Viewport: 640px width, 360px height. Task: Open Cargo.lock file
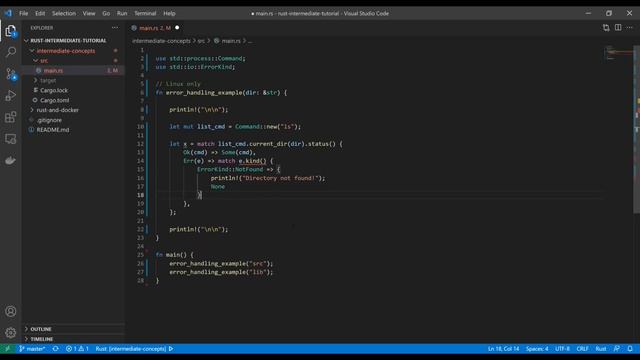tap(54, 90)
